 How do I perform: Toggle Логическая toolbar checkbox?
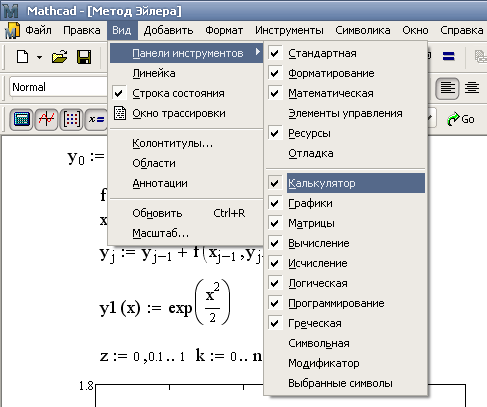point(346,283)
